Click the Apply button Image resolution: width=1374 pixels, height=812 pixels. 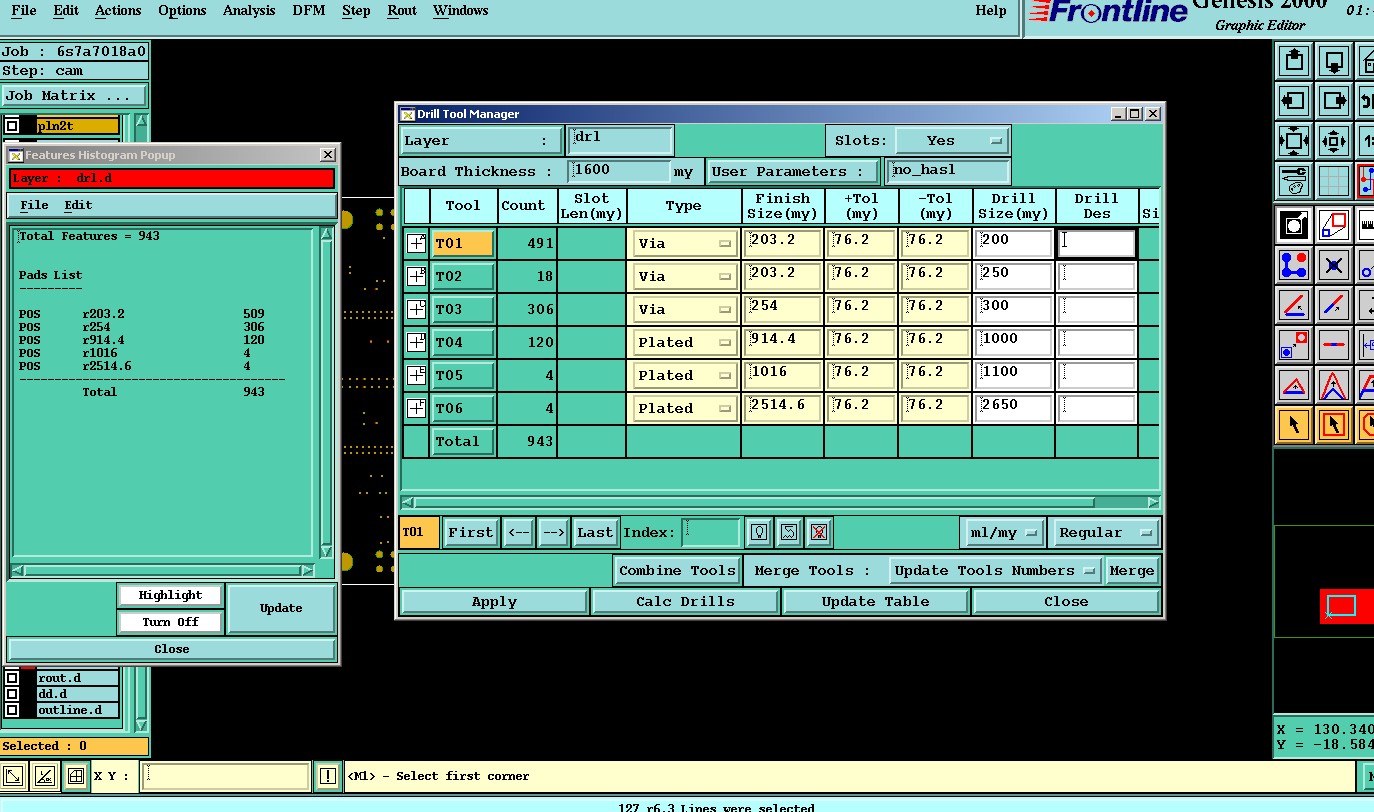coord(494,602)
